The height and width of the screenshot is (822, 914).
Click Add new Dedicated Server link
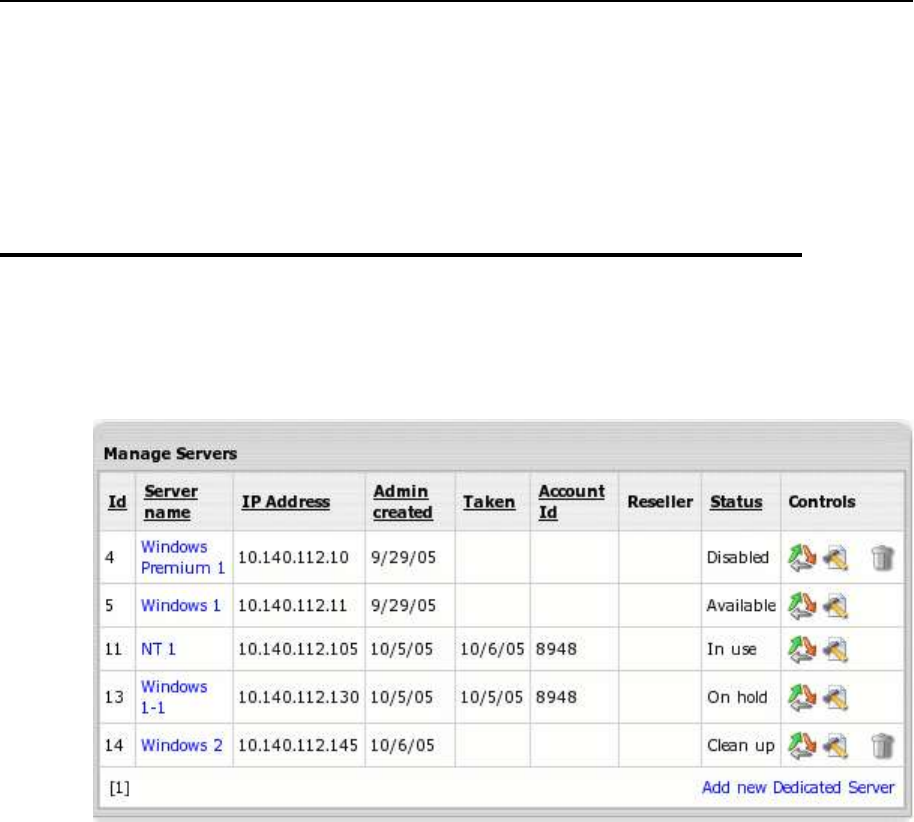tap(798, 788)
